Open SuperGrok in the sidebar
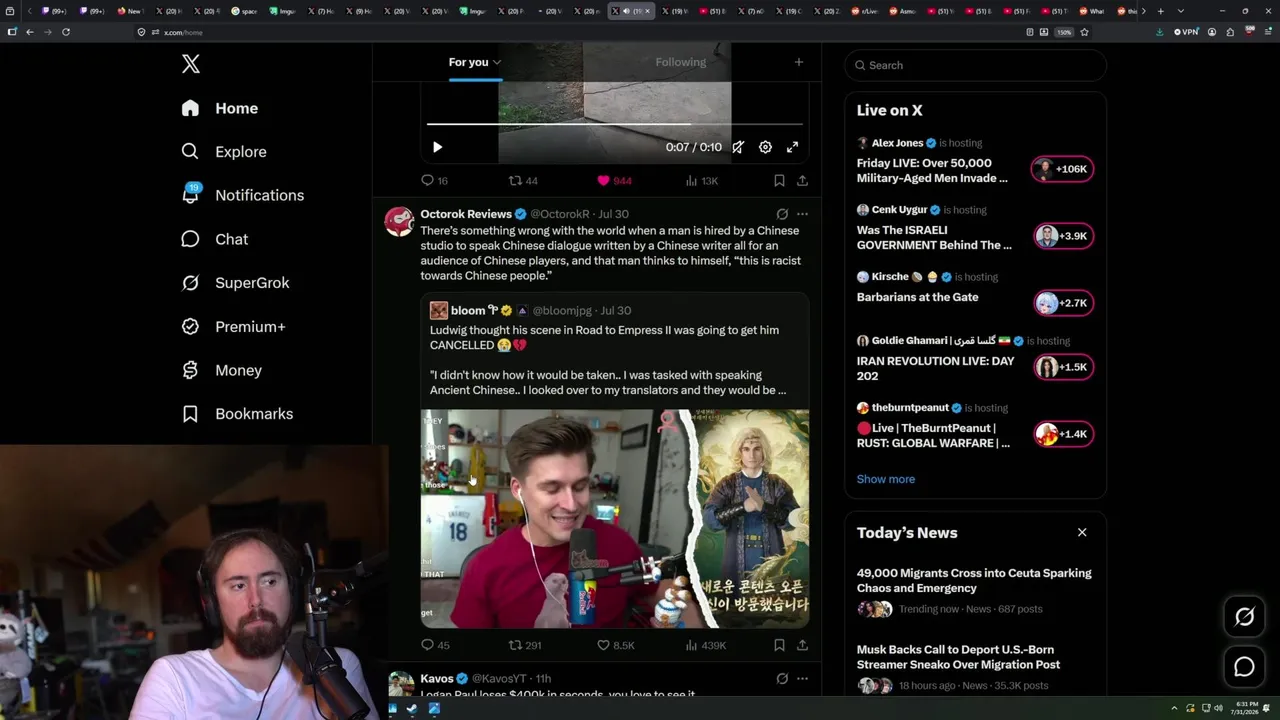This screenshot has width=1280, height=720. [x=235, y=283]
